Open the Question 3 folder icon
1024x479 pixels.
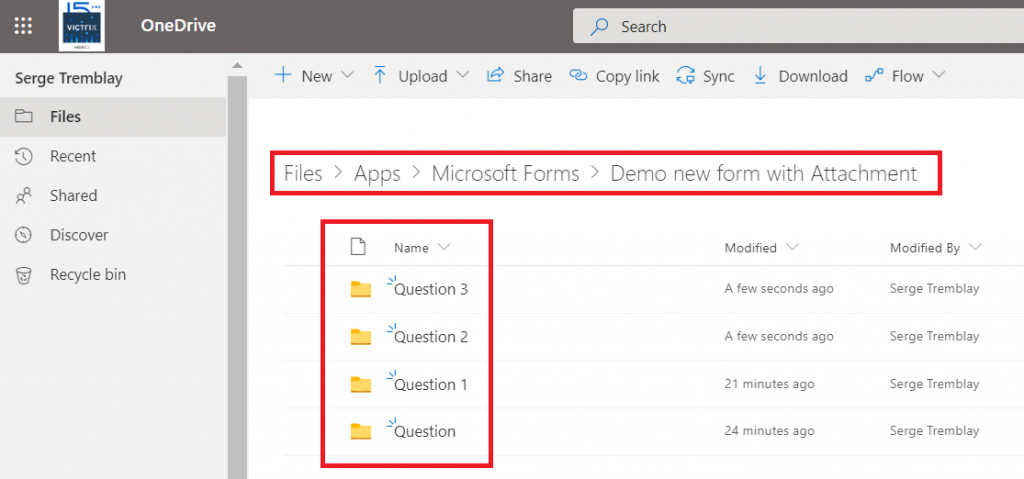[x=361, y=290]
